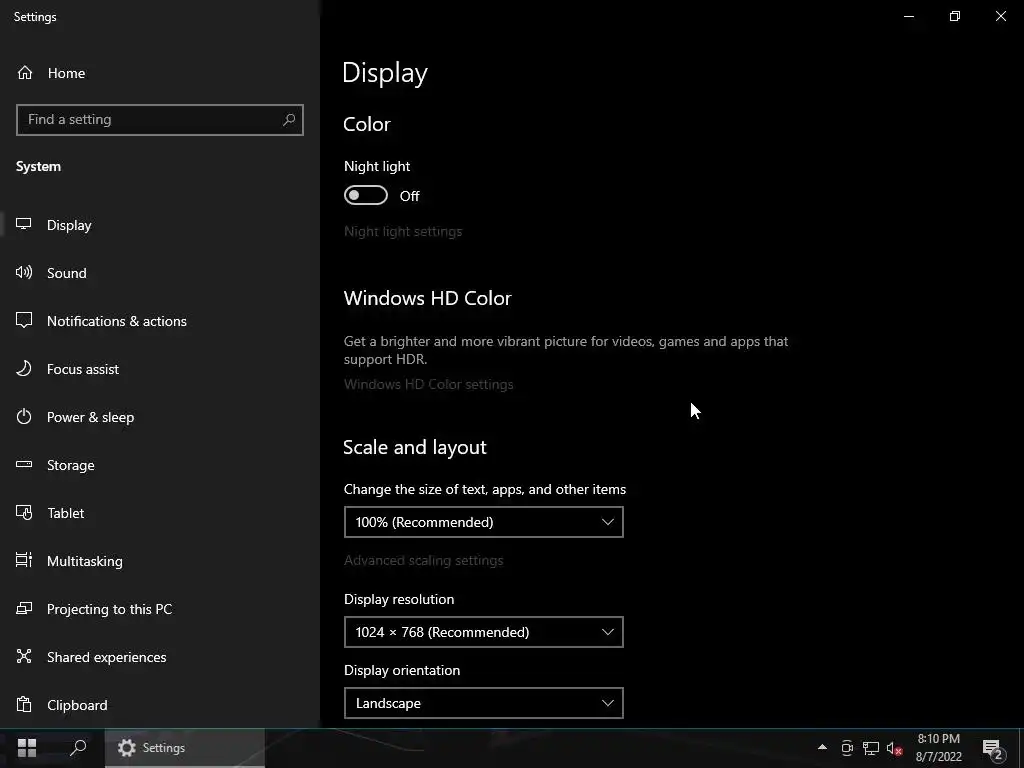Click the "Scale and layout" heading
This screenshot has width=1024, height=768.
point(415,447)
